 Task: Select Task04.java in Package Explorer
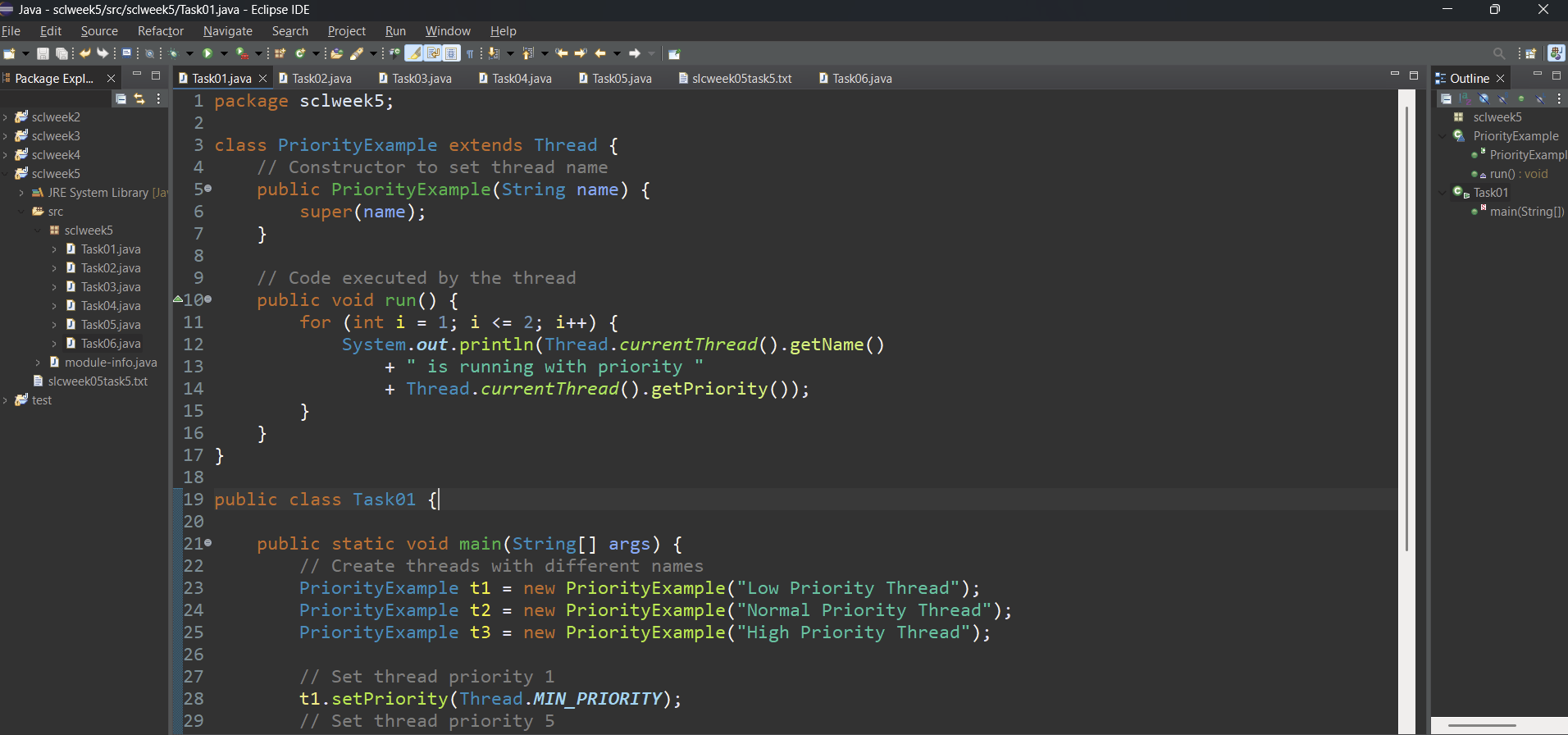111,306
